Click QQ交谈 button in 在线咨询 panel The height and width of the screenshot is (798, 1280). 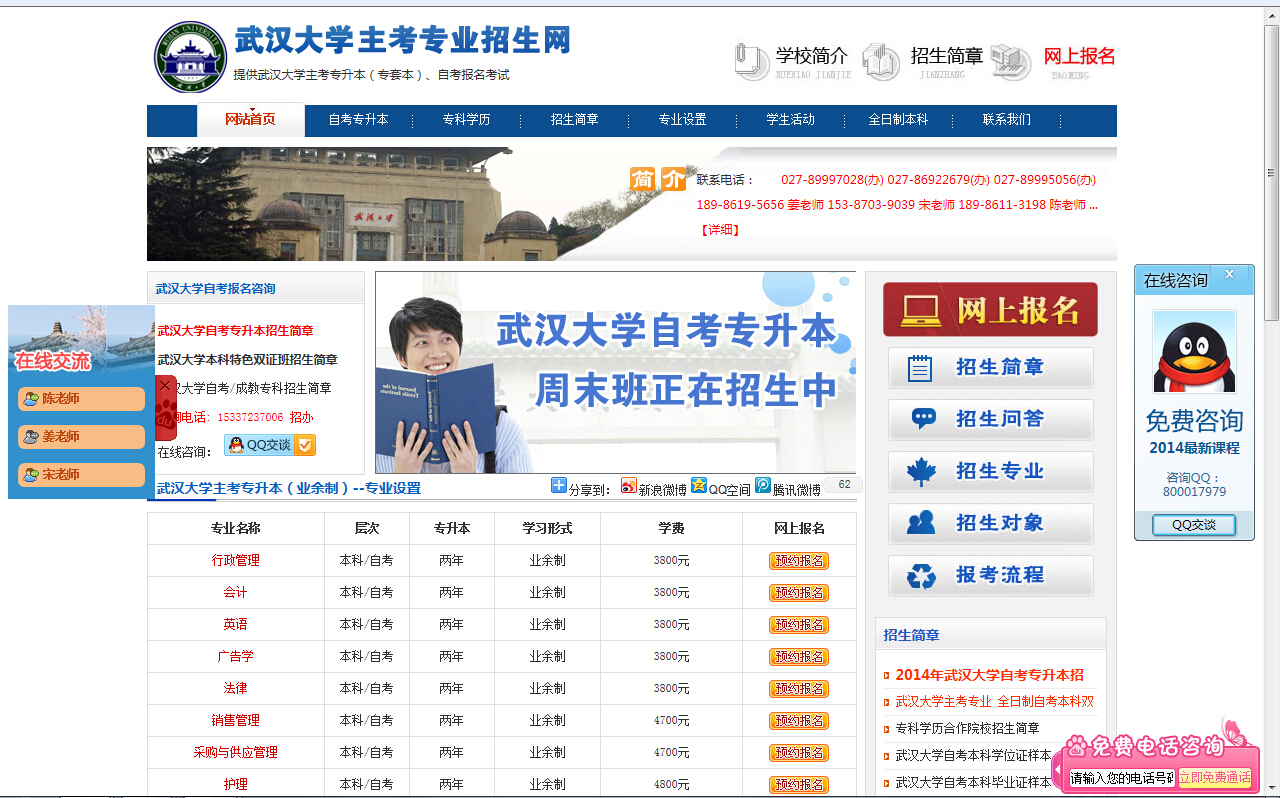tap(1194, 525)
